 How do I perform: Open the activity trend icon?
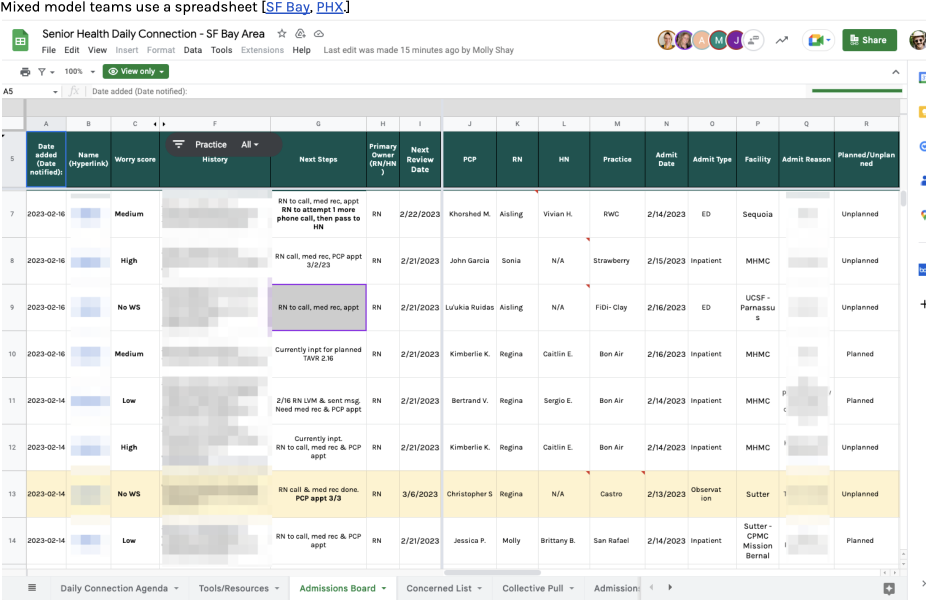782,40
